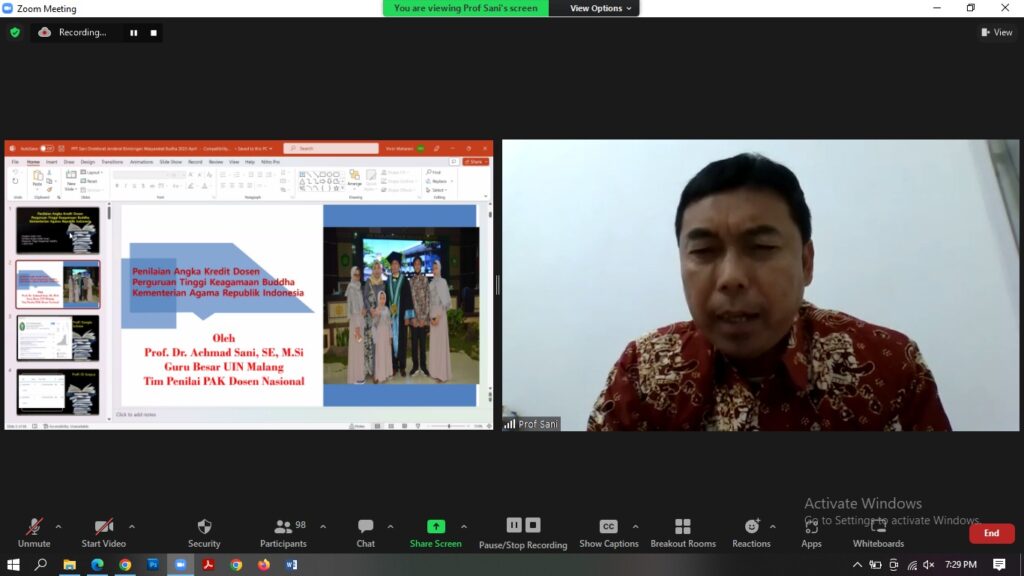Expand the View Options dropdown

tap(601, 8)
